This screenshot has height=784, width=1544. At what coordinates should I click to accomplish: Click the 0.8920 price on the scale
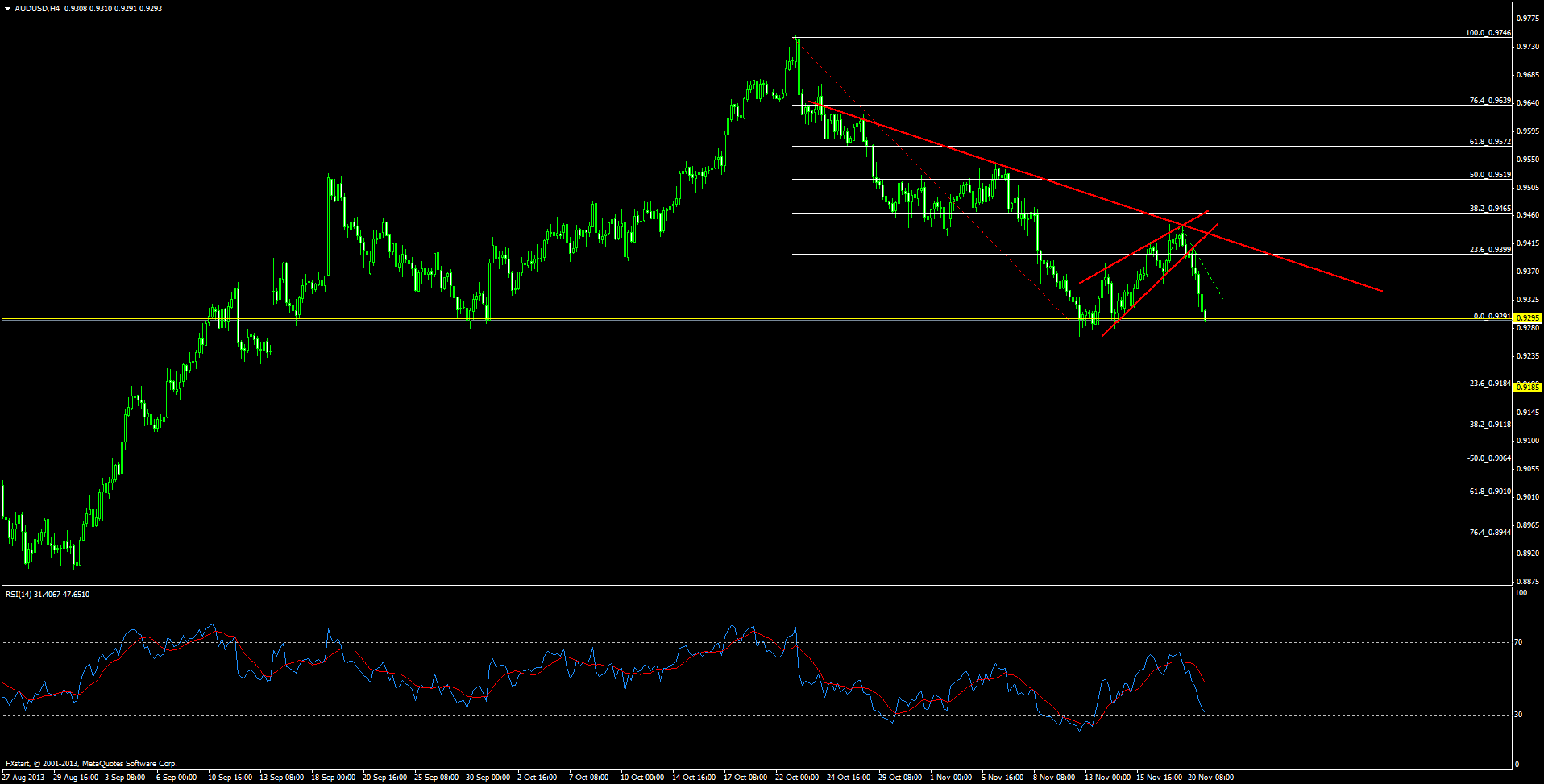coord(1528,554)
